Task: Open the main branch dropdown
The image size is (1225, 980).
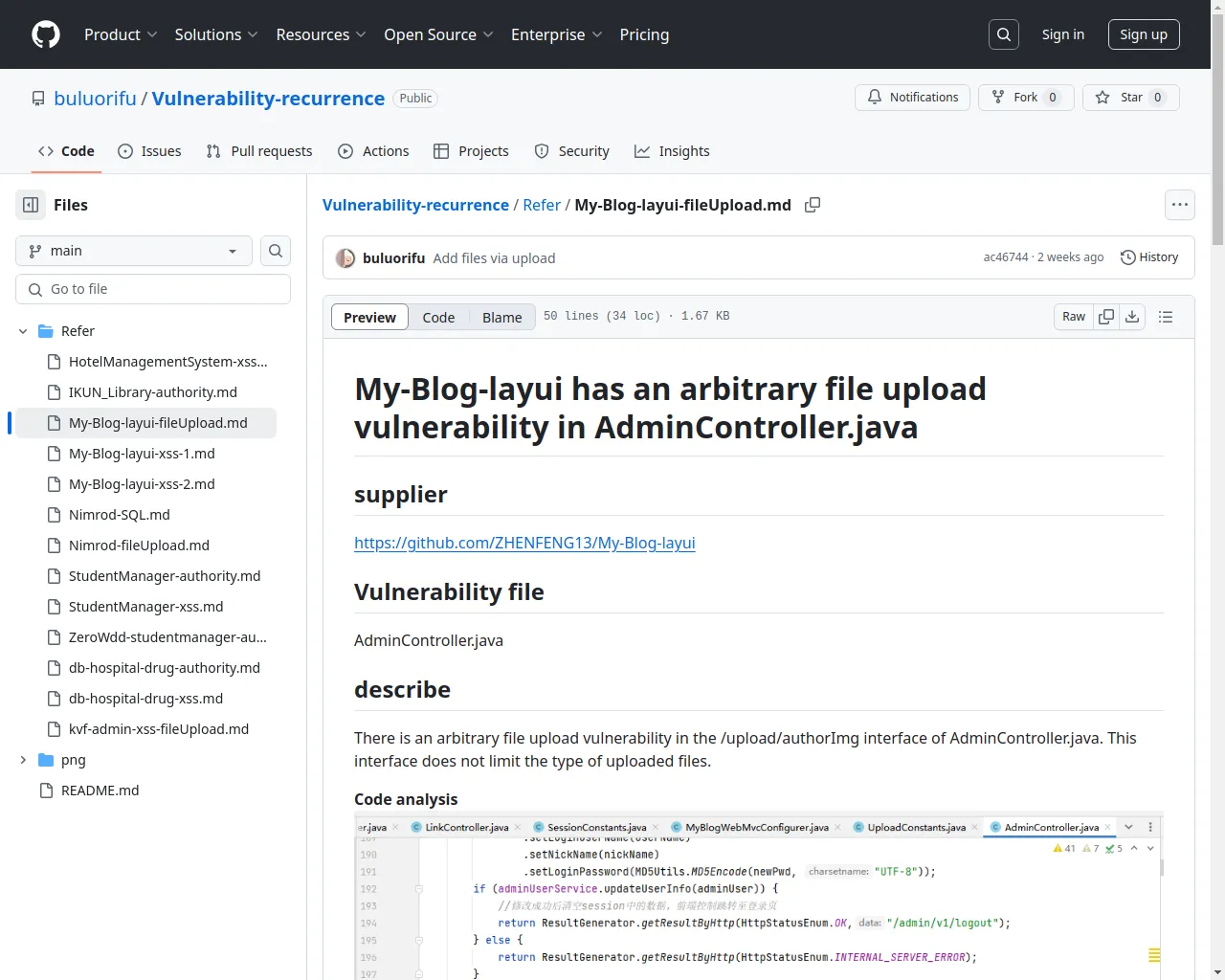Action: point(134,251)
